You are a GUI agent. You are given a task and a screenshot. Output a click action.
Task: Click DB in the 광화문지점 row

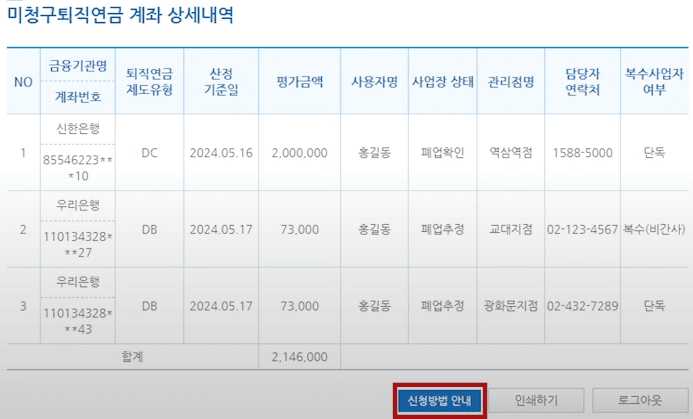click(x=149, y=306)
